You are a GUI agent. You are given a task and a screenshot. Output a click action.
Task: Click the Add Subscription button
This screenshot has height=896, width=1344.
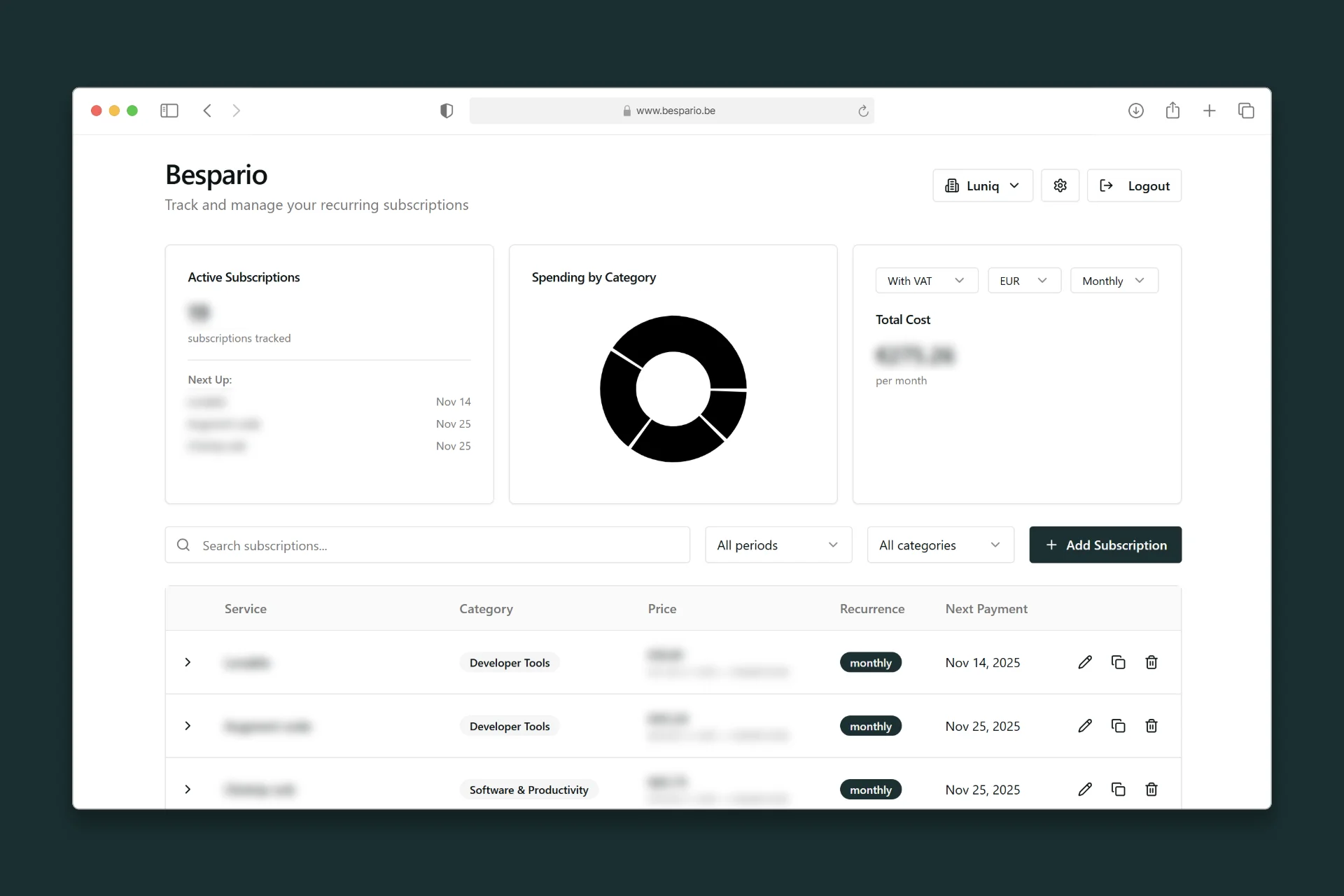click(1105, 545)
